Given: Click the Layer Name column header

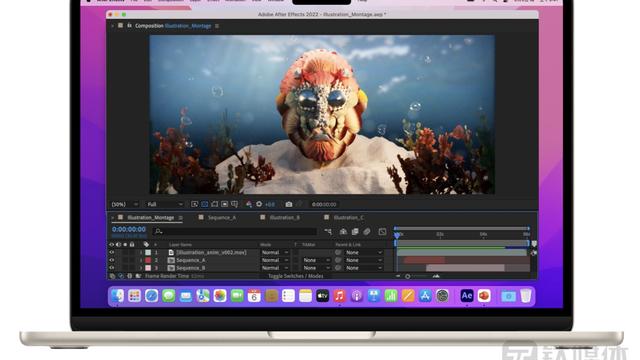Looking at the screenshot, I should pyautogui.click(x=180, y=244).
